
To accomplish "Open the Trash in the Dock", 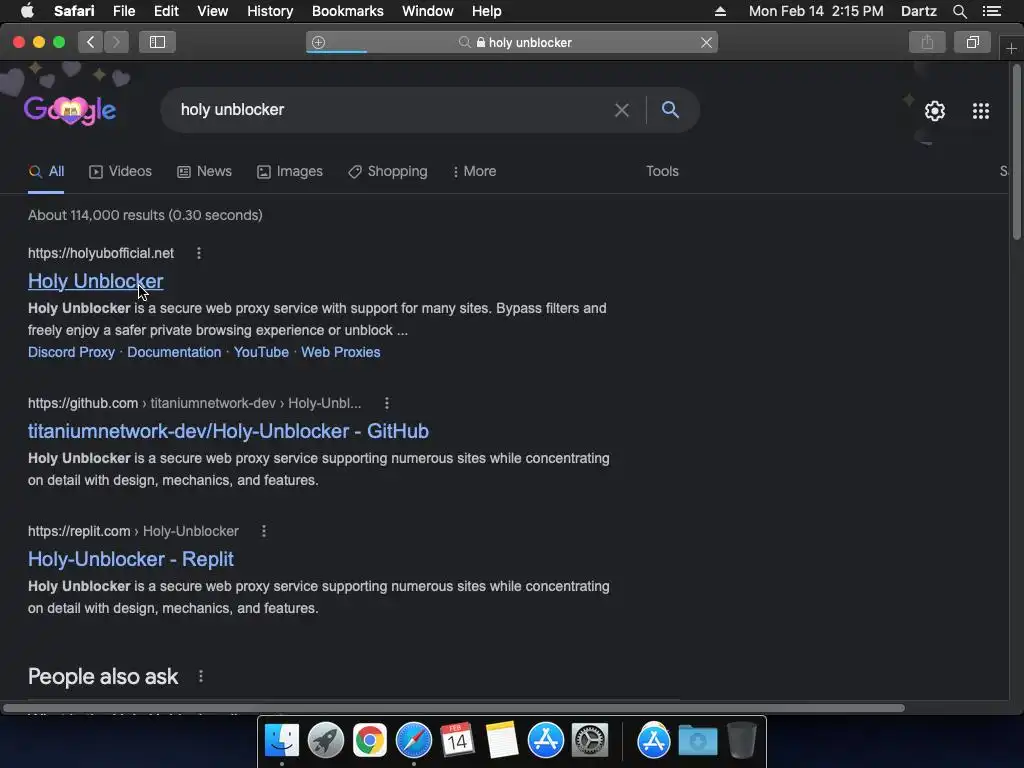I will (x=742, y=741).
